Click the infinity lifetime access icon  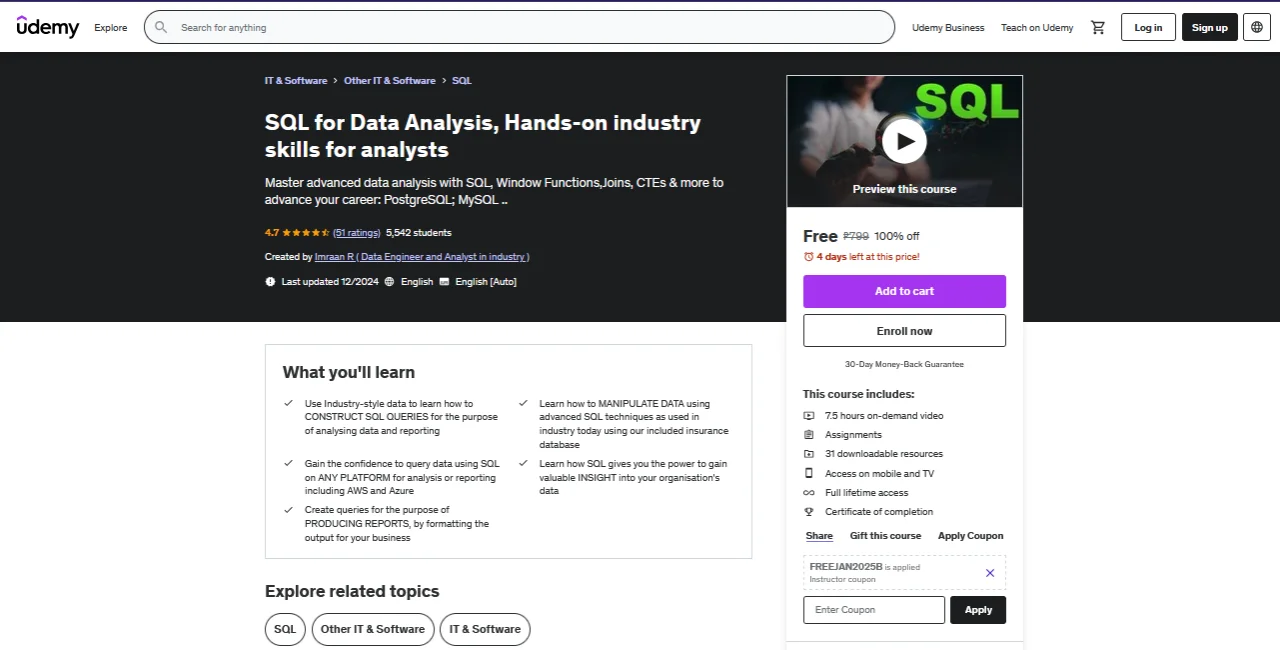click(809, 493)
